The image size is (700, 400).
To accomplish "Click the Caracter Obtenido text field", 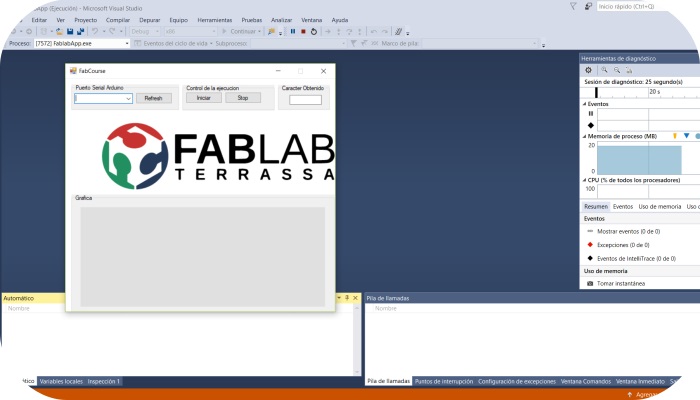I will point(305,100).
